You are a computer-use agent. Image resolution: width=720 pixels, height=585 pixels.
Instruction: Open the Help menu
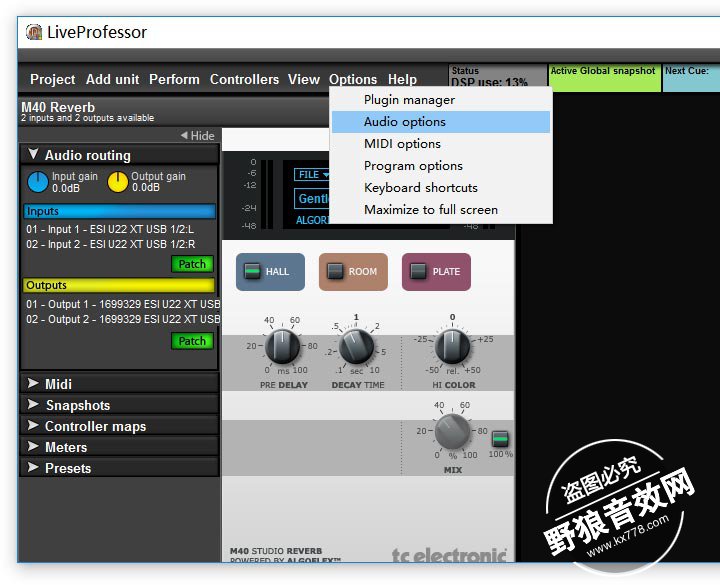pyautogui.click(x=402, y=79)
